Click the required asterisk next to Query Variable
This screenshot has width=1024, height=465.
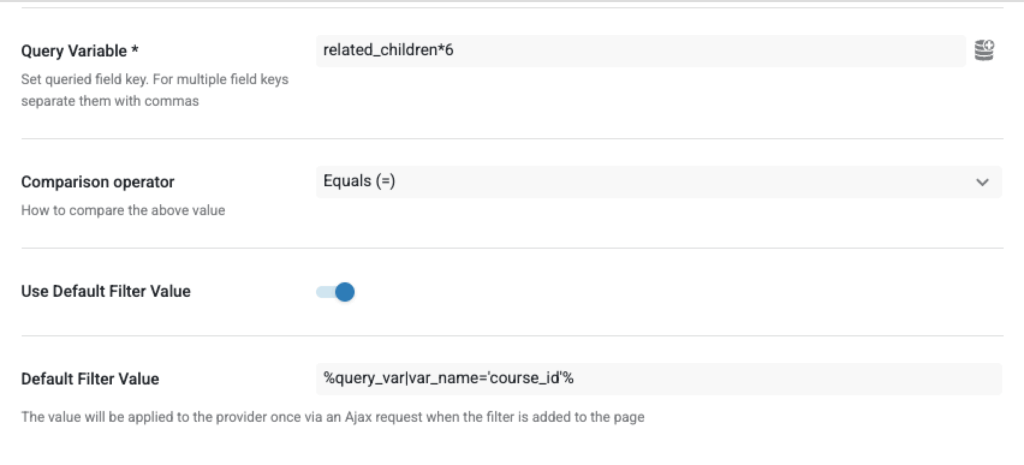[135, 50]
